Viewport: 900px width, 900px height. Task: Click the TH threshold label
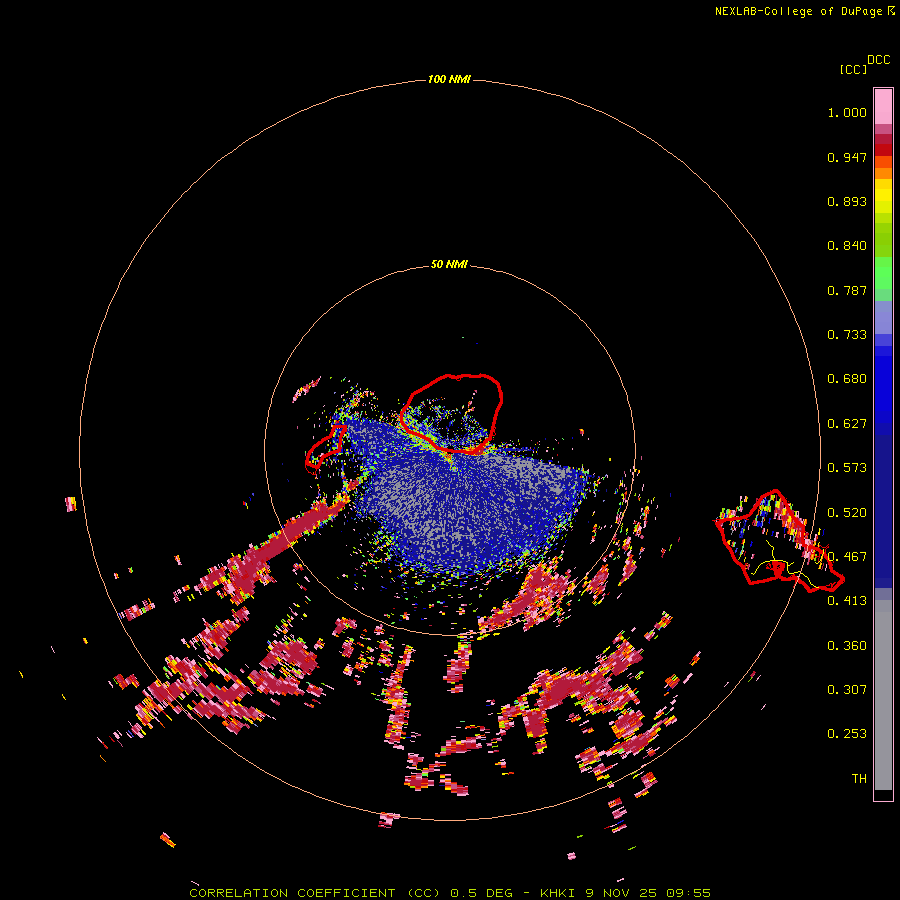(859, 779)
